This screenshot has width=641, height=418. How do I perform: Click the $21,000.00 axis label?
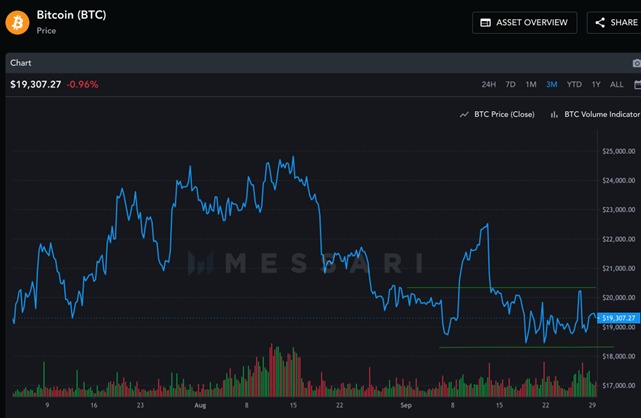click(619, 268)
